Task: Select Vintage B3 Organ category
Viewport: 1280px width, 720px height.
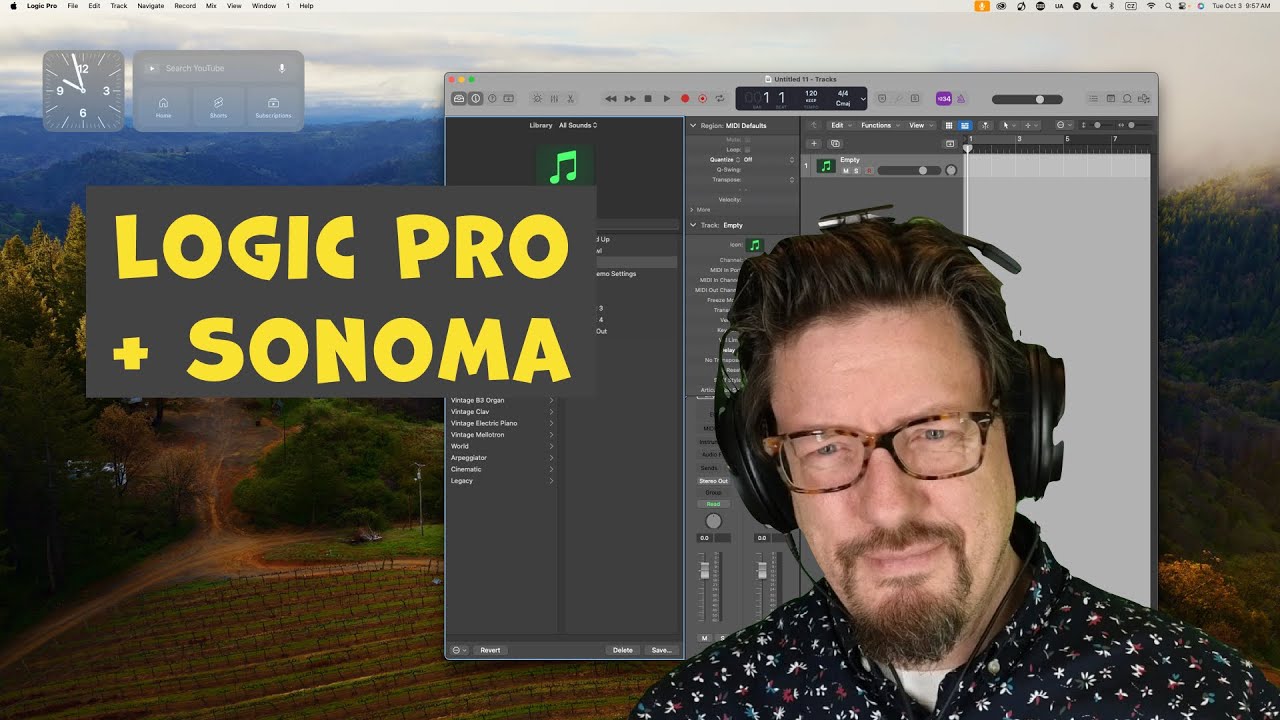Action: 502,400
